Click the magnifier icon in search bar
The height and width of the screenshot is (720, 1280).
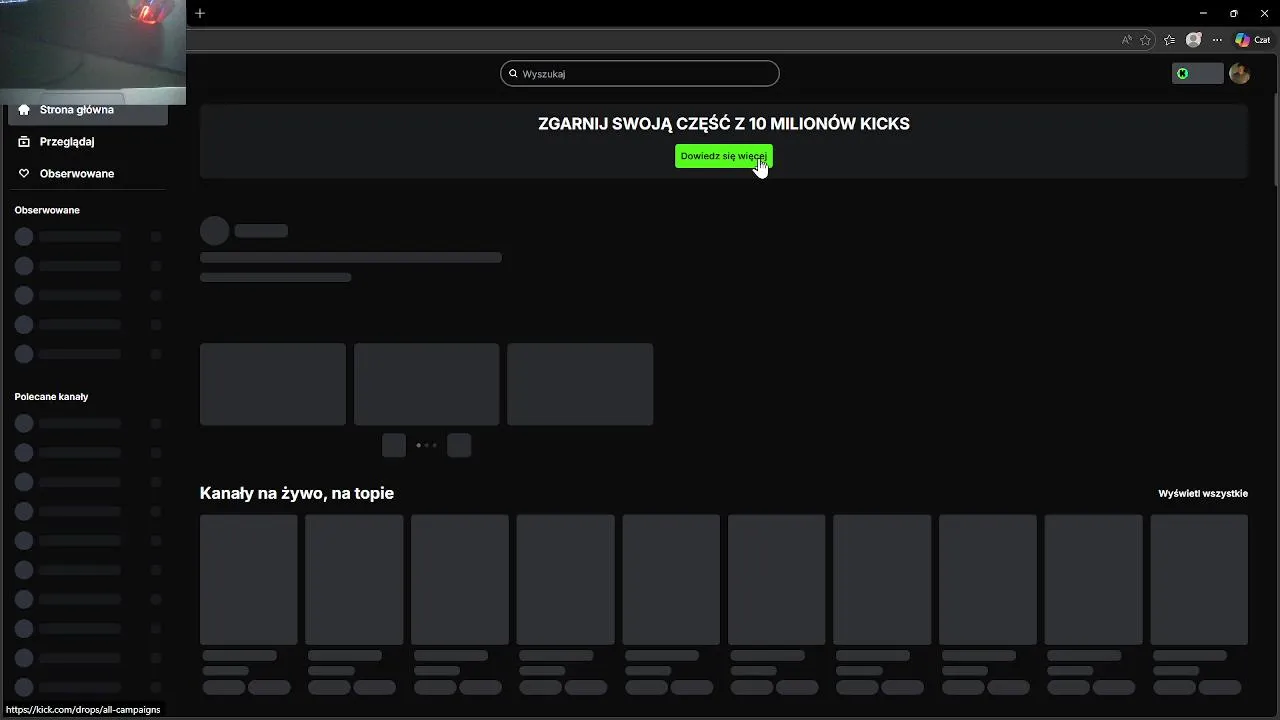pyautogui.click(x=513, y=74)
